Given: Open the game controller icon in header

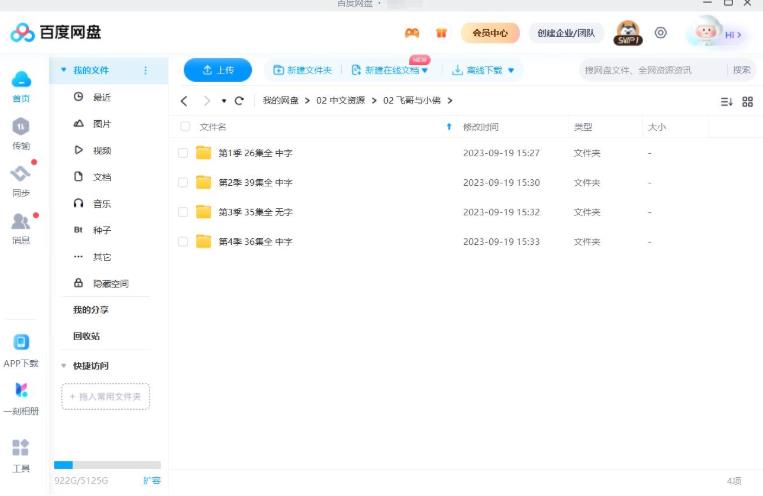Looking at the screenshot, I should click(x=412, y=33).
